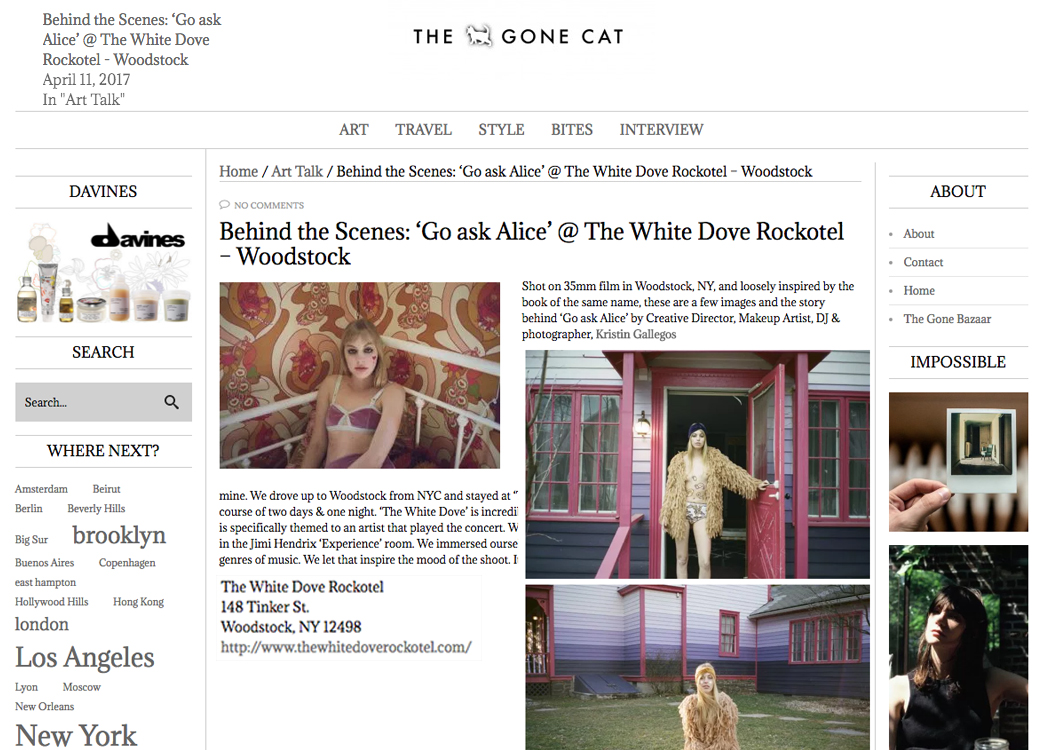Select the brooklyn location tag
Screen dimensions: 1050x750
pyautogui.click(x=119, y=535)
